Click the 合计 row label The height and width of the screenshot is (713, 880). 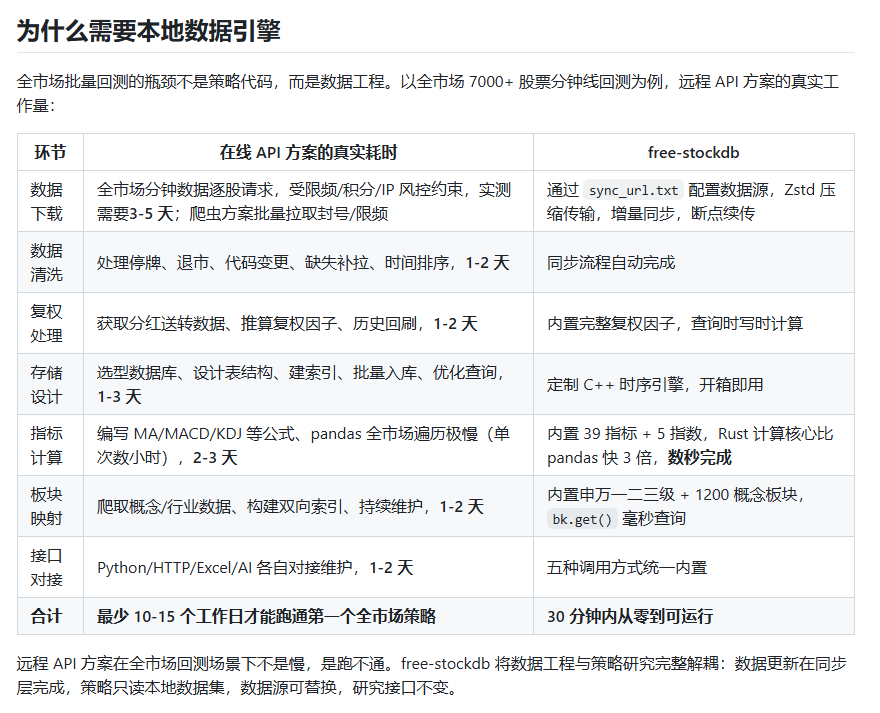(47, 616)
